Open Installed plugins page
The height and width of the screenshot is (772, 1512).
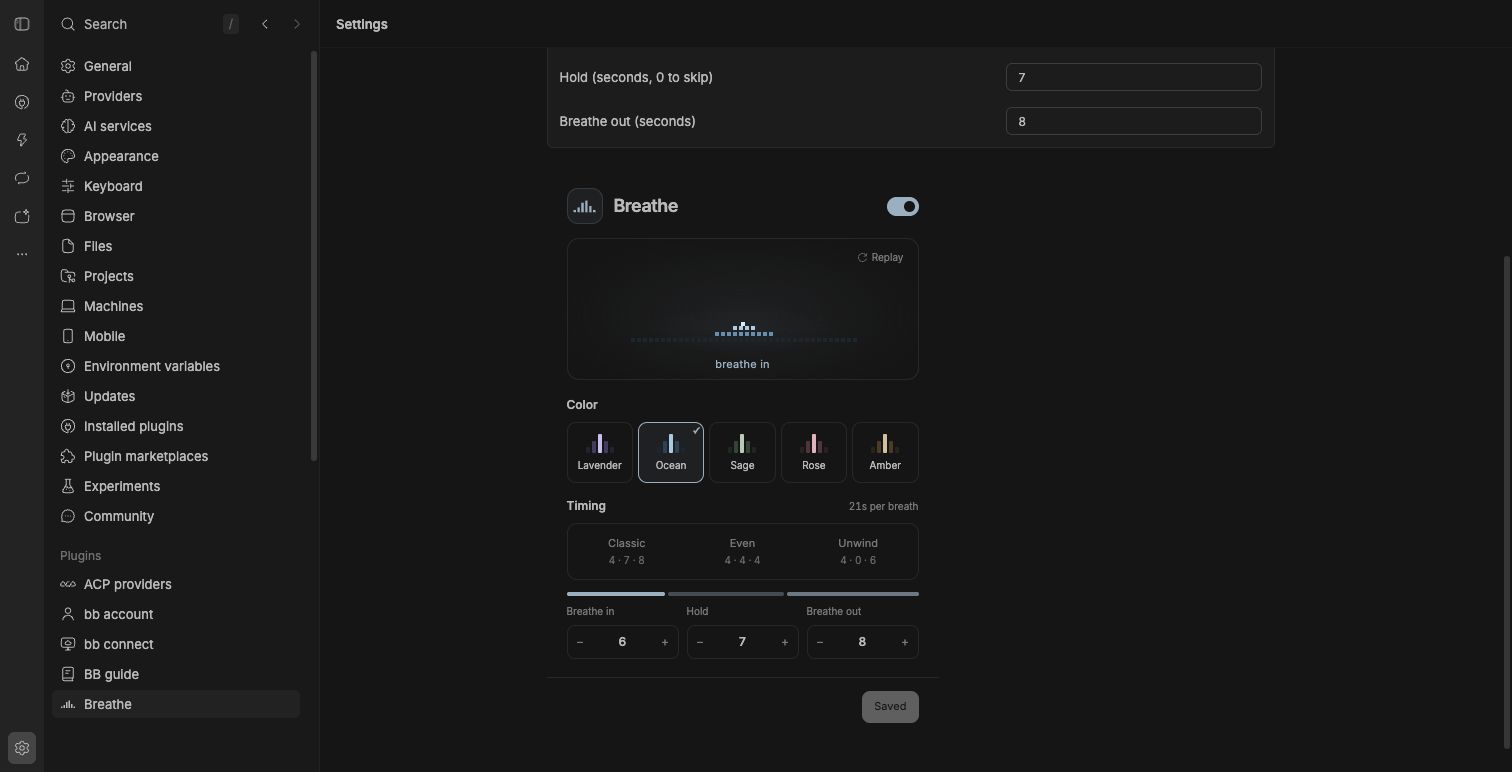coord(176,426)
